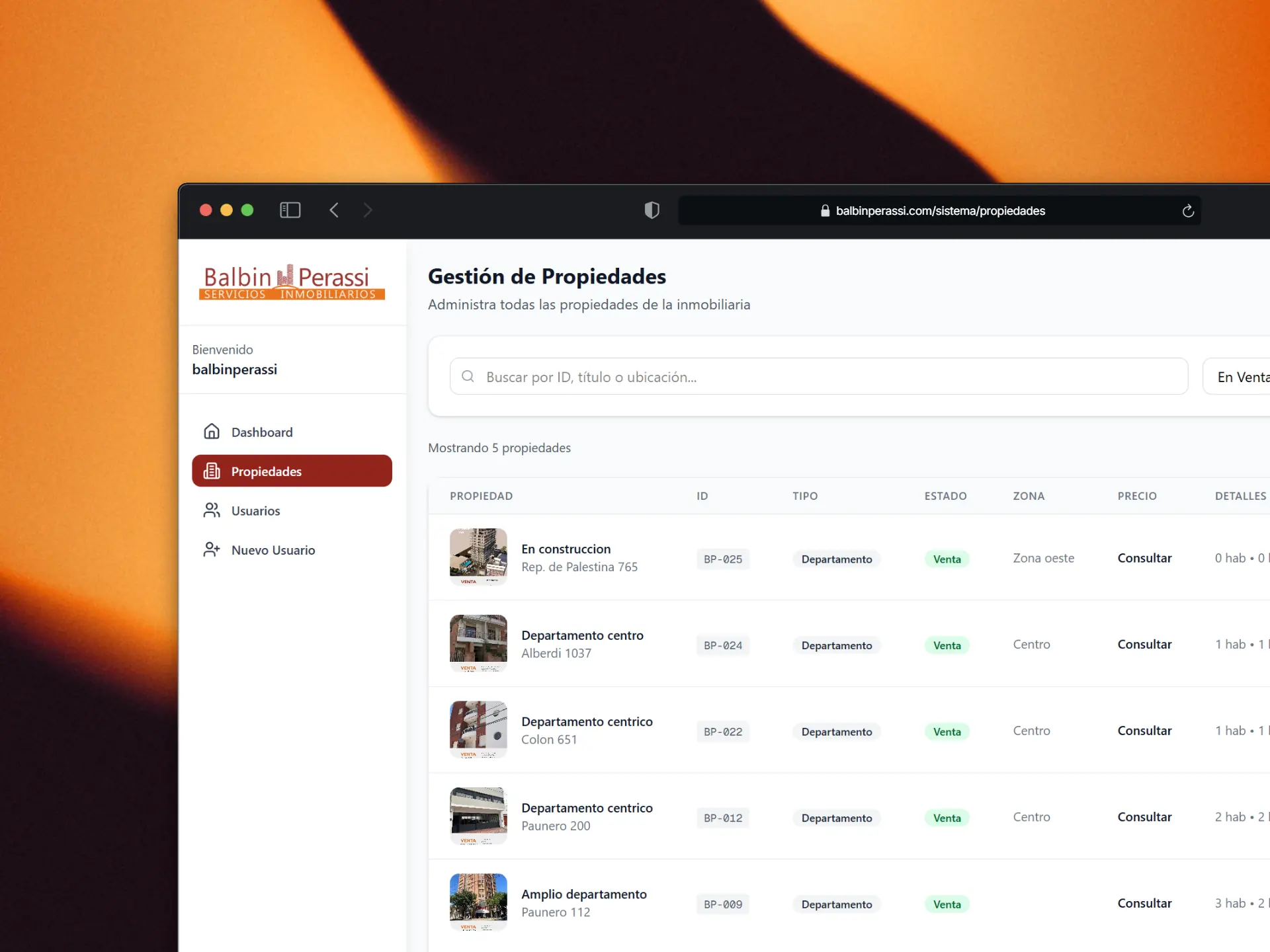
Task: Click the browser address bar URL
Action: (939, 211)
